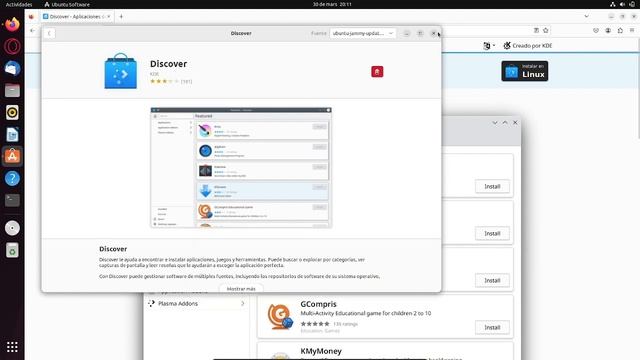
Task: Click the Instalar en Linux button
Action: [524, 71]
